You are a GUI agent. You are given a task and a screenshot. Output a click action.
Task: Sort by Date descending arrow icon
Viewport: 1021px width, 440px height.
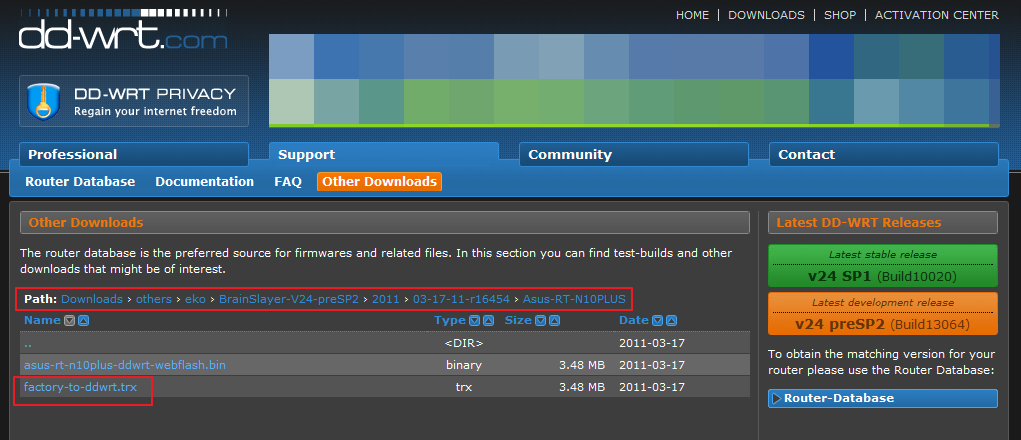pyautogui.click(x=658, y=320)
